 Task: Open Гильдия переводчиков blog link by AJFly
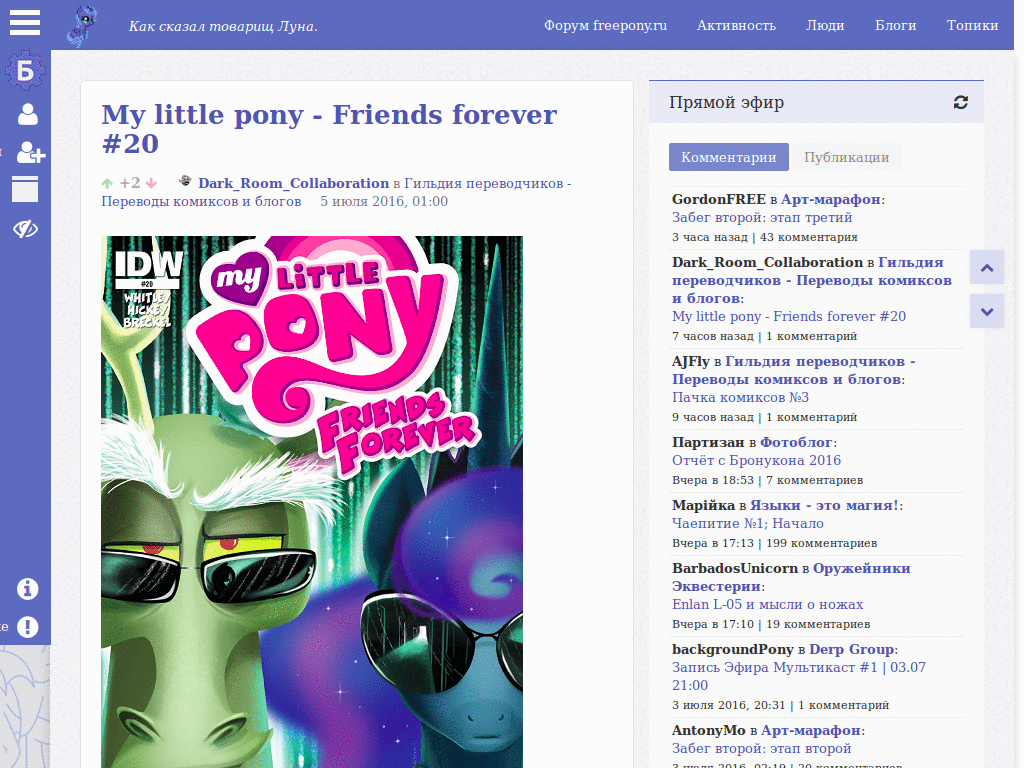(x=793, y=371)
